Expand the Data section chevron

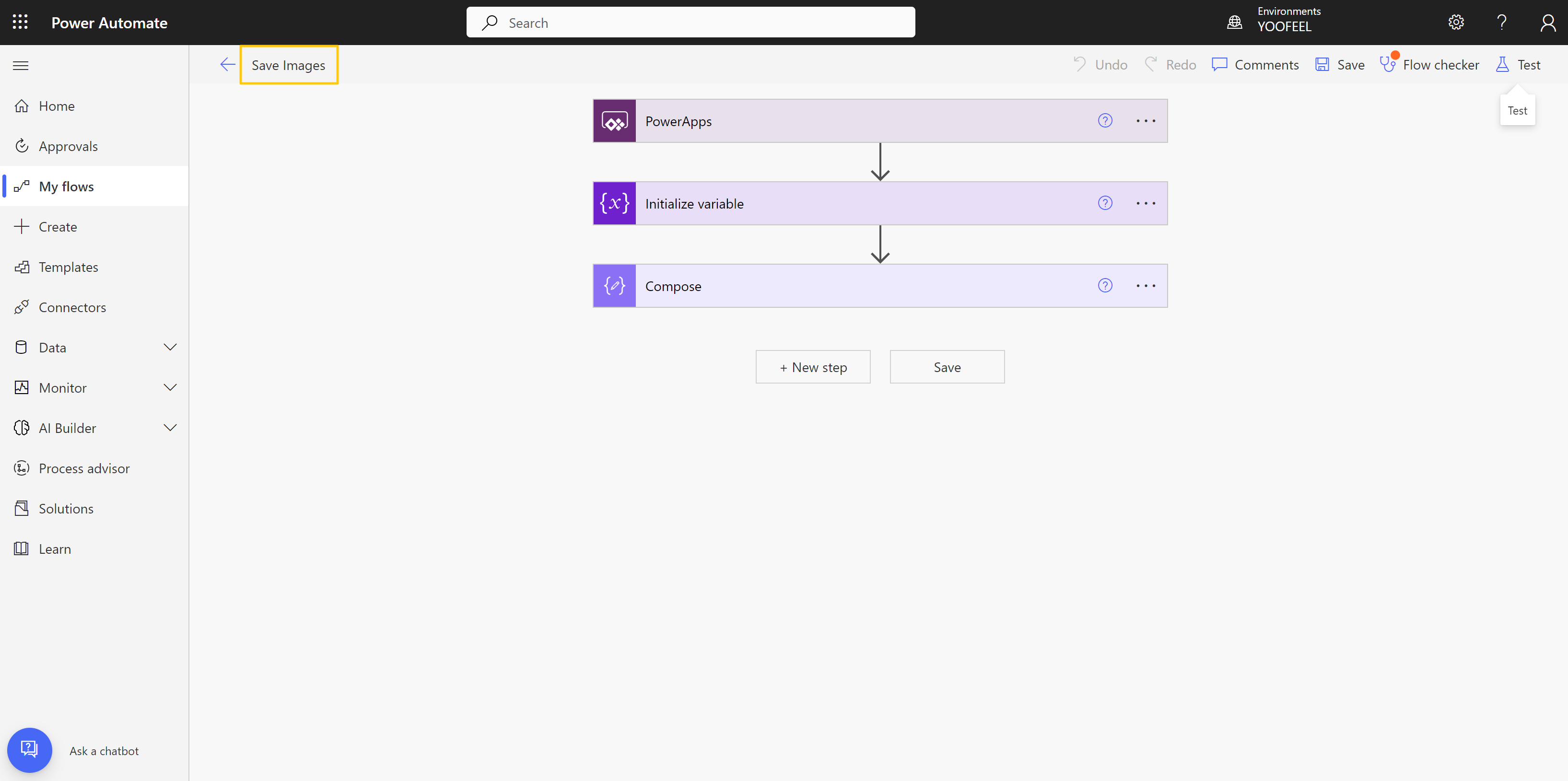170,347
